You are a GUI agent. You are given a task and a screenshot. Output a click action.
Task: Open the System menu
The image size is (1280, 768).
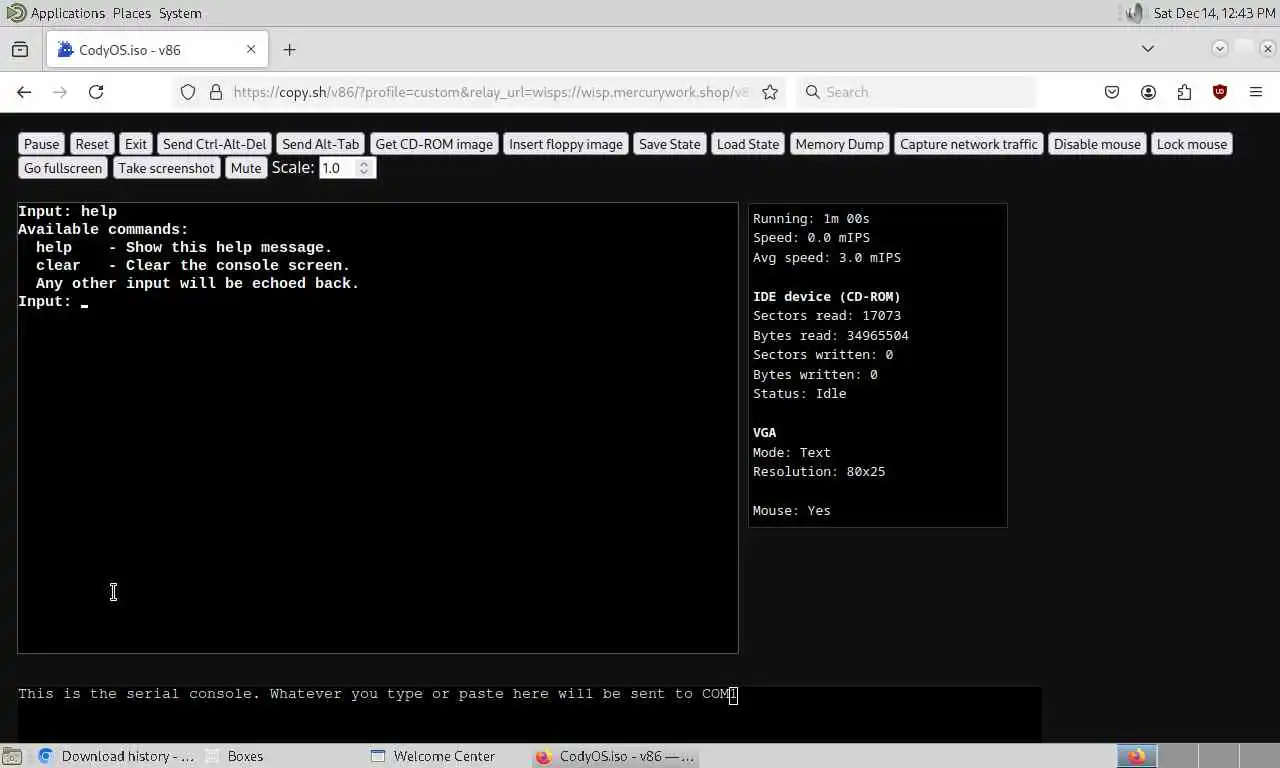[180, 13]
